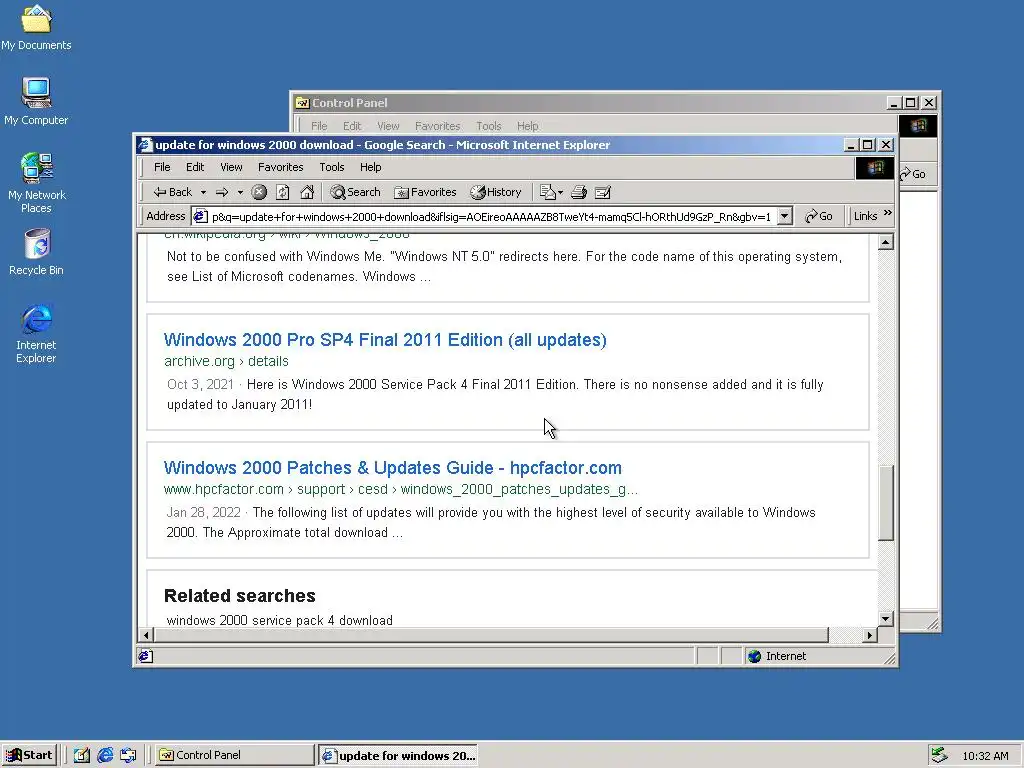Open Windows 2000 Patches & Updates Guide link
1024x768 pixels.
click(392, 468)
